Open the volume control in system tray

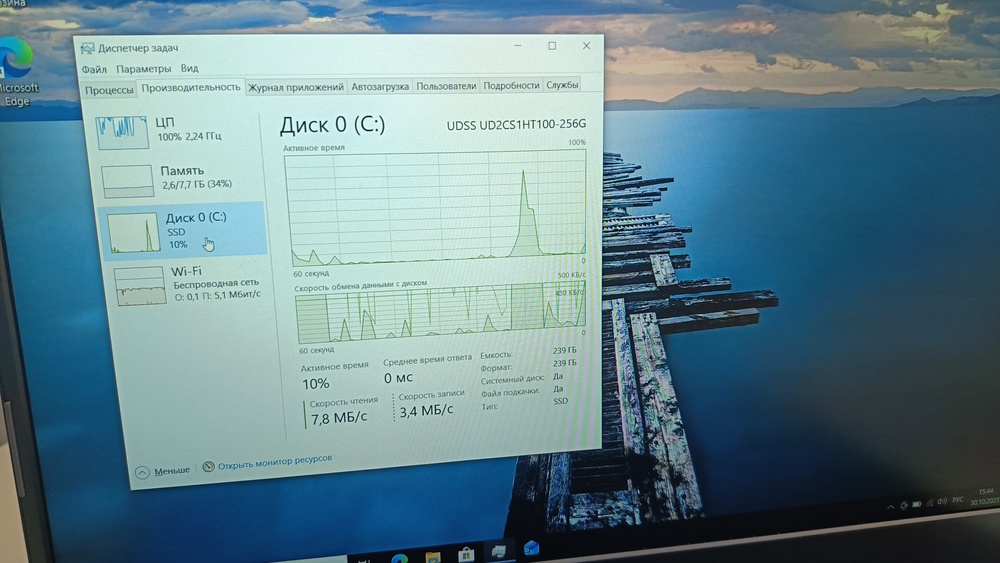coord(941,500)
